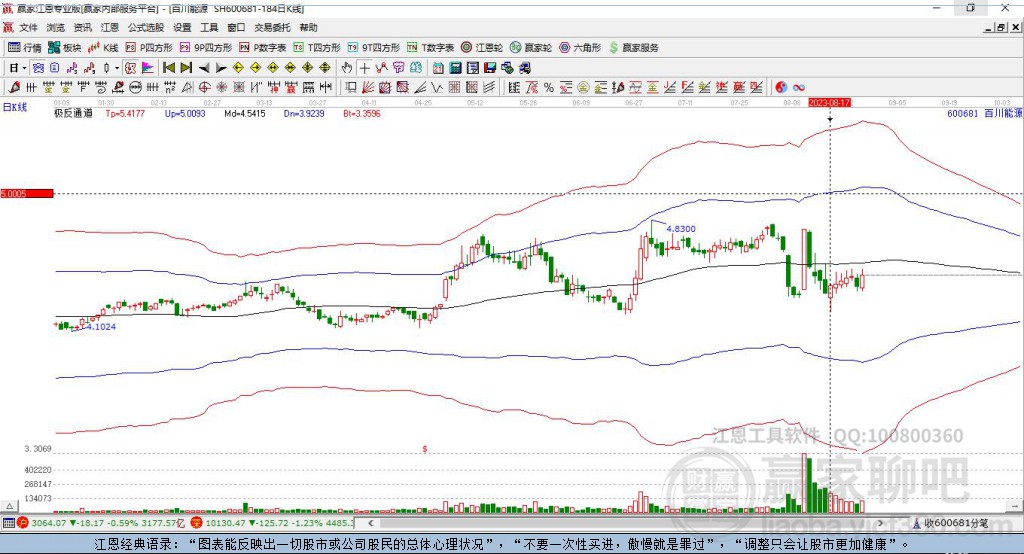Open the 交易委托 menu
Viewport: 1024px width, 554px height.
[272, 27]
